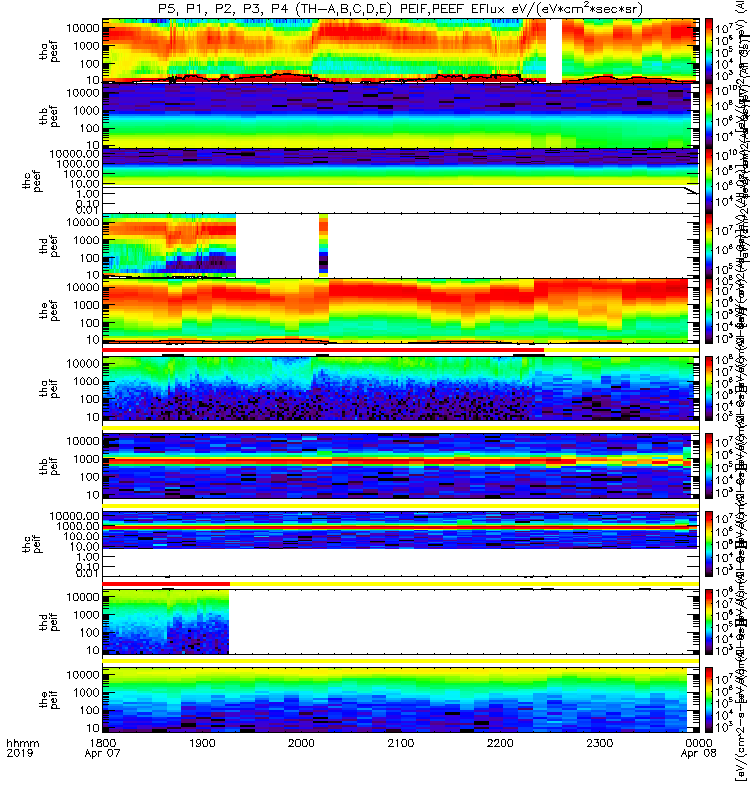Click the color bar beside the thd peef panel

click(709, 245)
